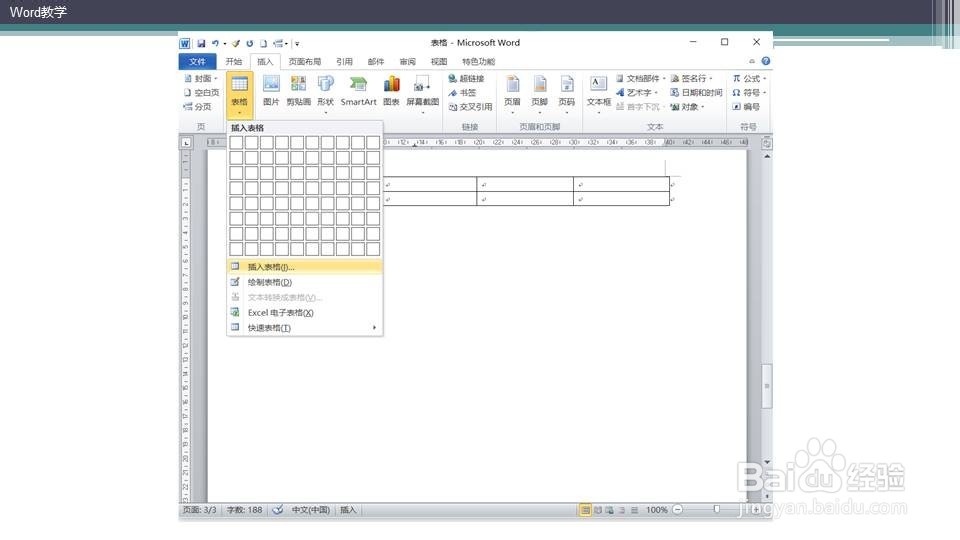Click the new document icon in the Quick Access Toolbar
960x540 pixels.
pyautogui.click(x=263, y=43)
